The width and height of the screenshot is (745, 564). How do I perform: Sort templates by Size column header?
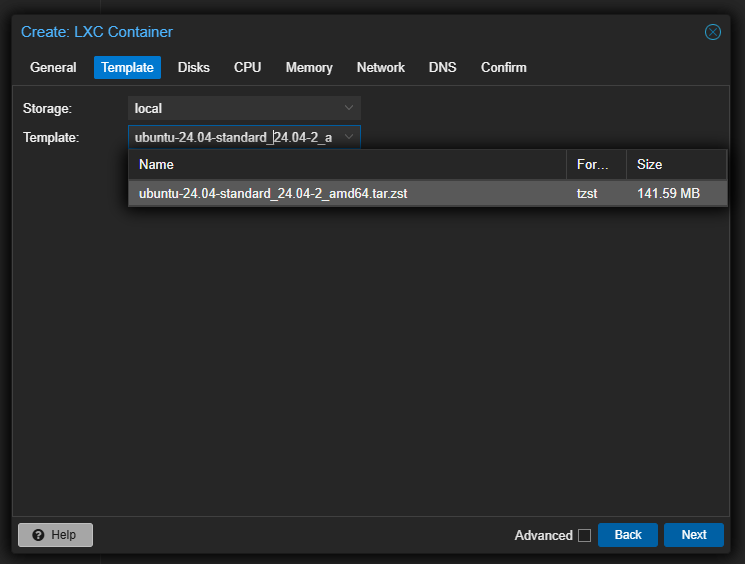(675, 165)
